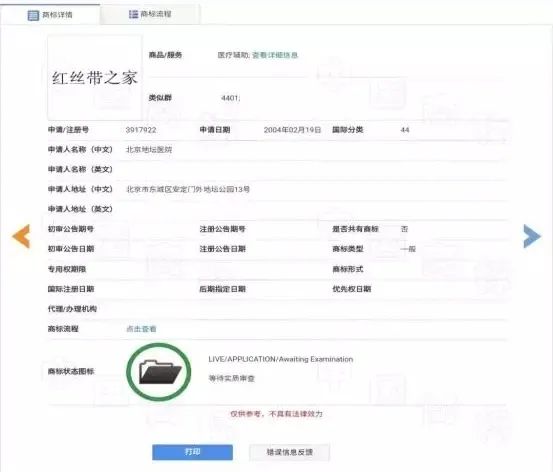553x472 pixels.
Task: Click the applicant name 北京地坛医院
Action: coord(149,150)
